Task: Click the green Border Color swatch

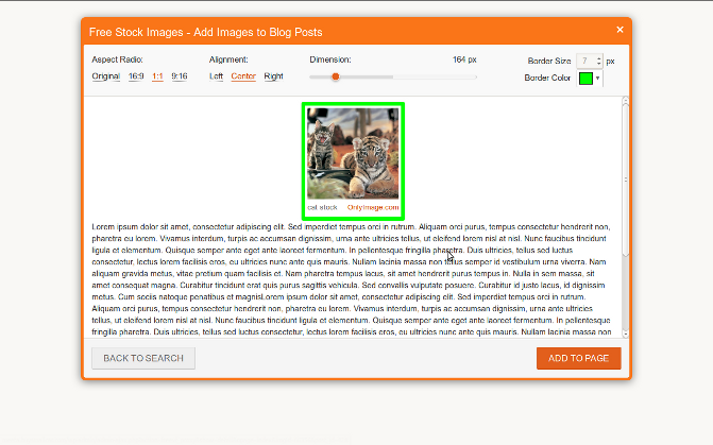Action: point(585,78)
